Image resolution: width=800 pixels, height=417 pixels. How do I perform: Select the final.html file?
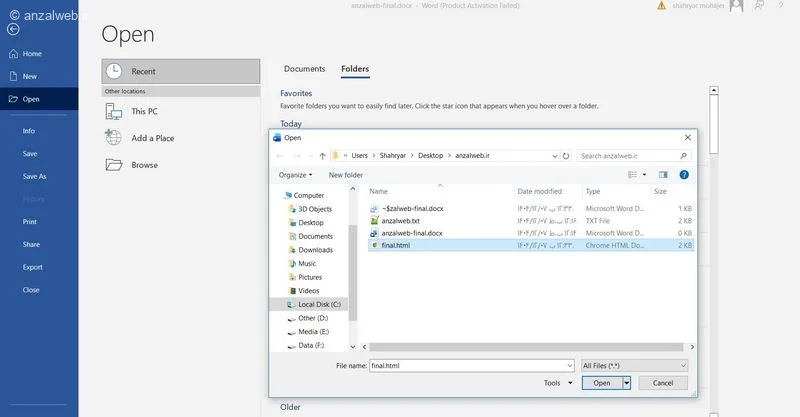(x=531, y=246)
